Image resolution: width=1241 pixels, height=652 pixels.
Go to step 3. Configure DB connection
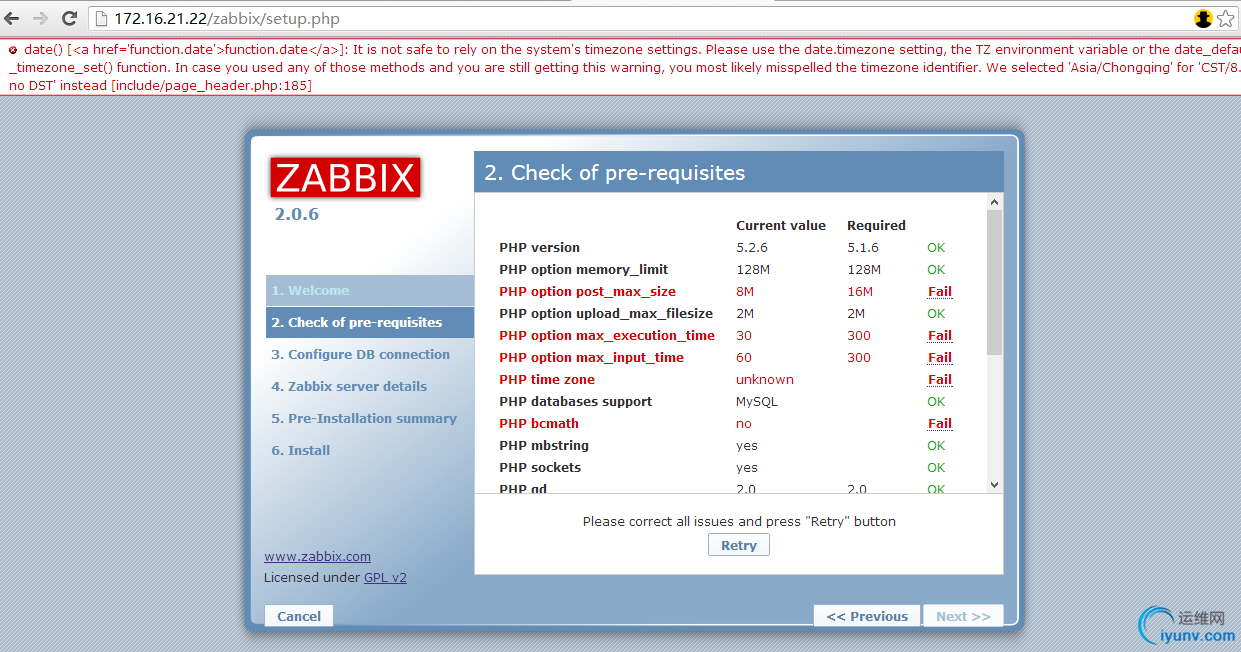(360, 354)
